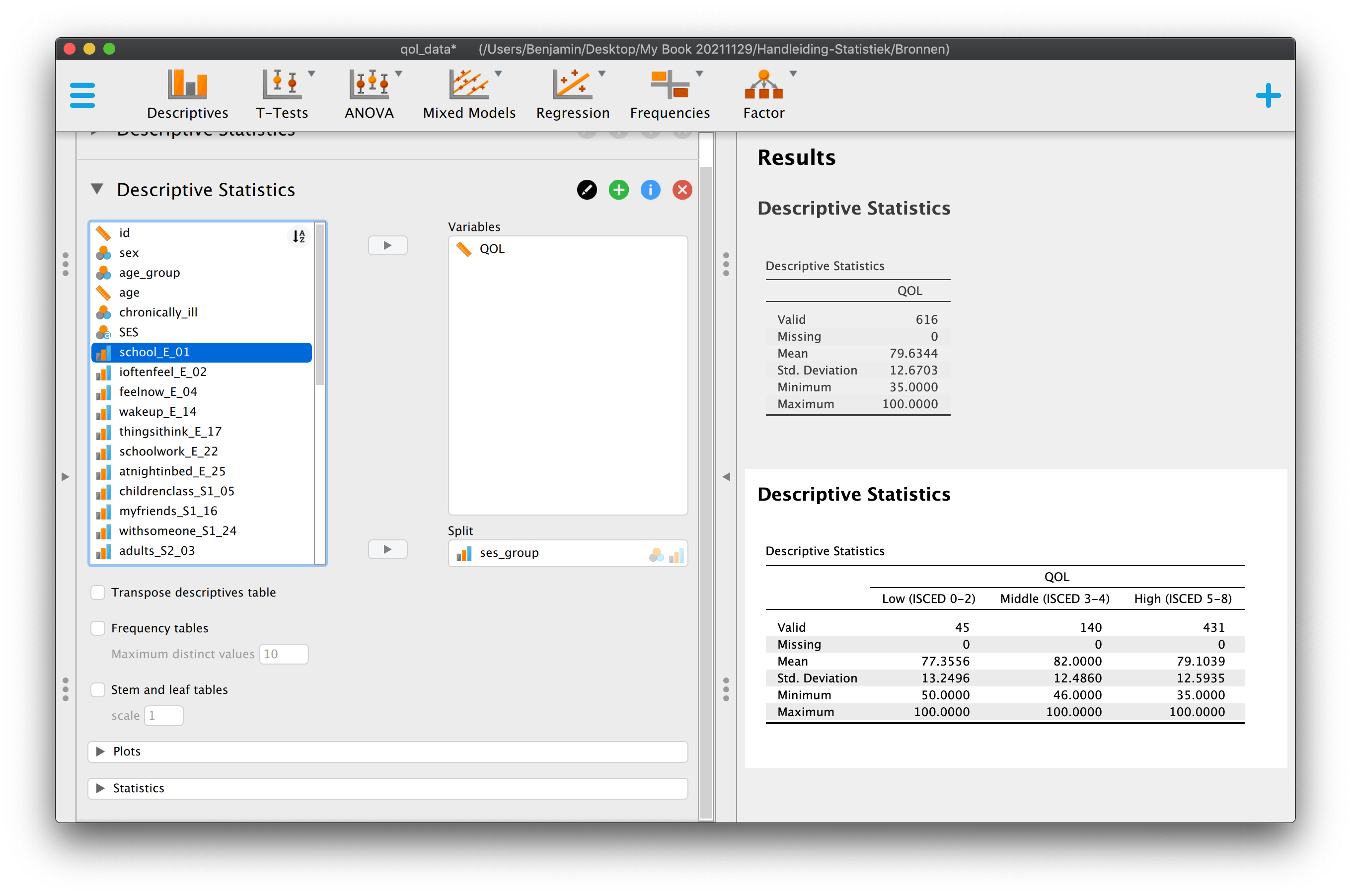Duplicate analysis with green plus icon
This screenshot has width=1351, height=896.
click(619, 190)
